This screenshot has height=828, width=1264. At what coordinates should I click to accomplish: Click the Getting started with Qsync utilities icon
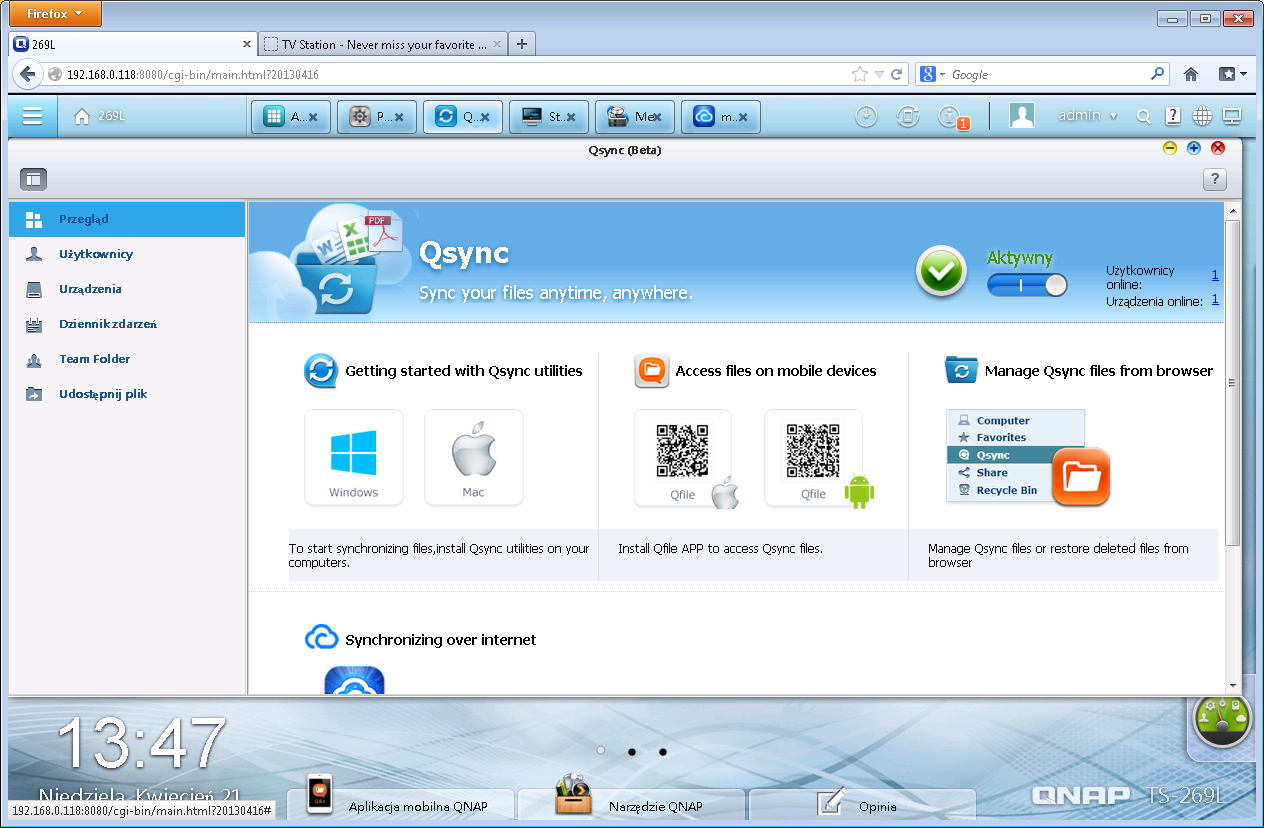321,371
